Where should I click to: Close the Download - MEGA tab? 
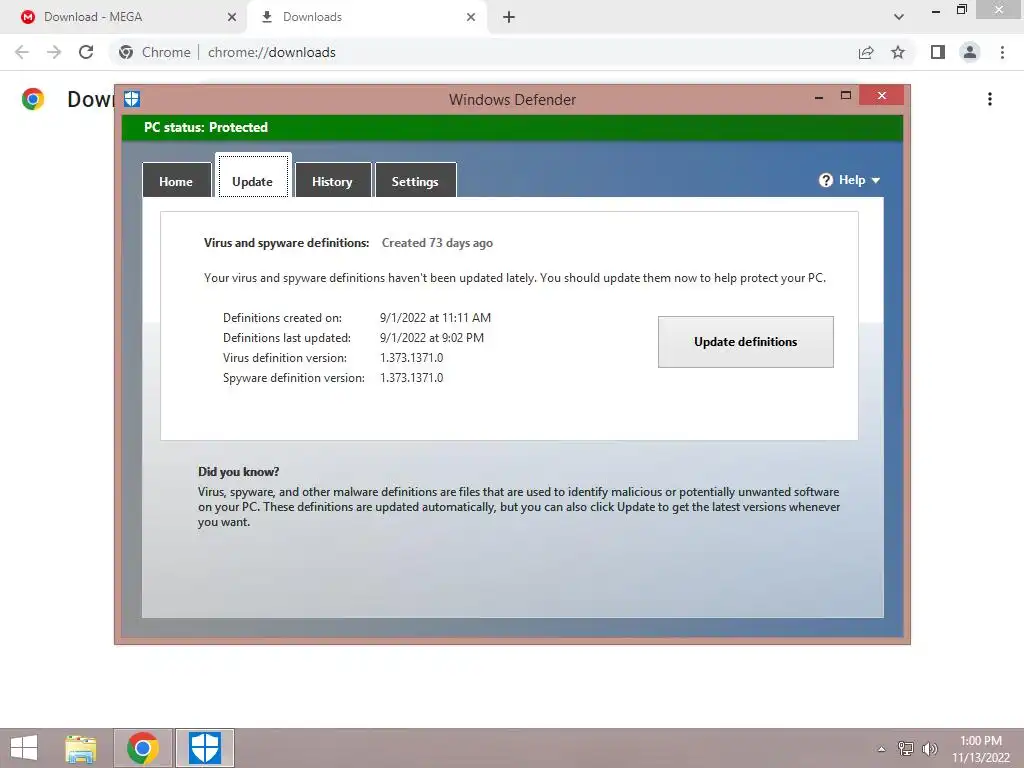click(231, 17)
